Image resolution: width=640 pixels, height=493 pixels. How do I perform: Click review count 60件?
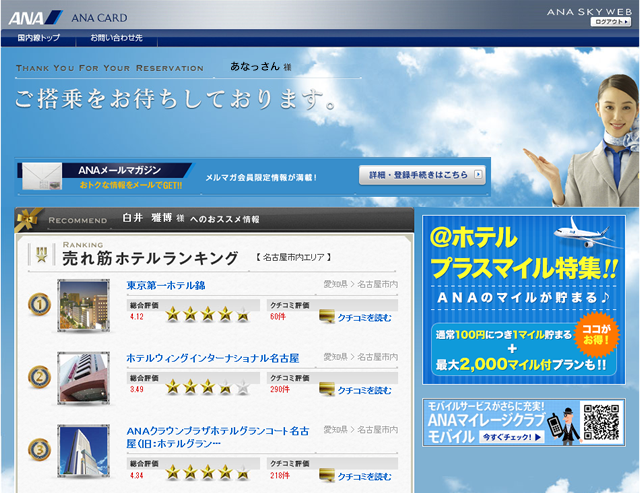pyautogui.click(x=278, y=316)
